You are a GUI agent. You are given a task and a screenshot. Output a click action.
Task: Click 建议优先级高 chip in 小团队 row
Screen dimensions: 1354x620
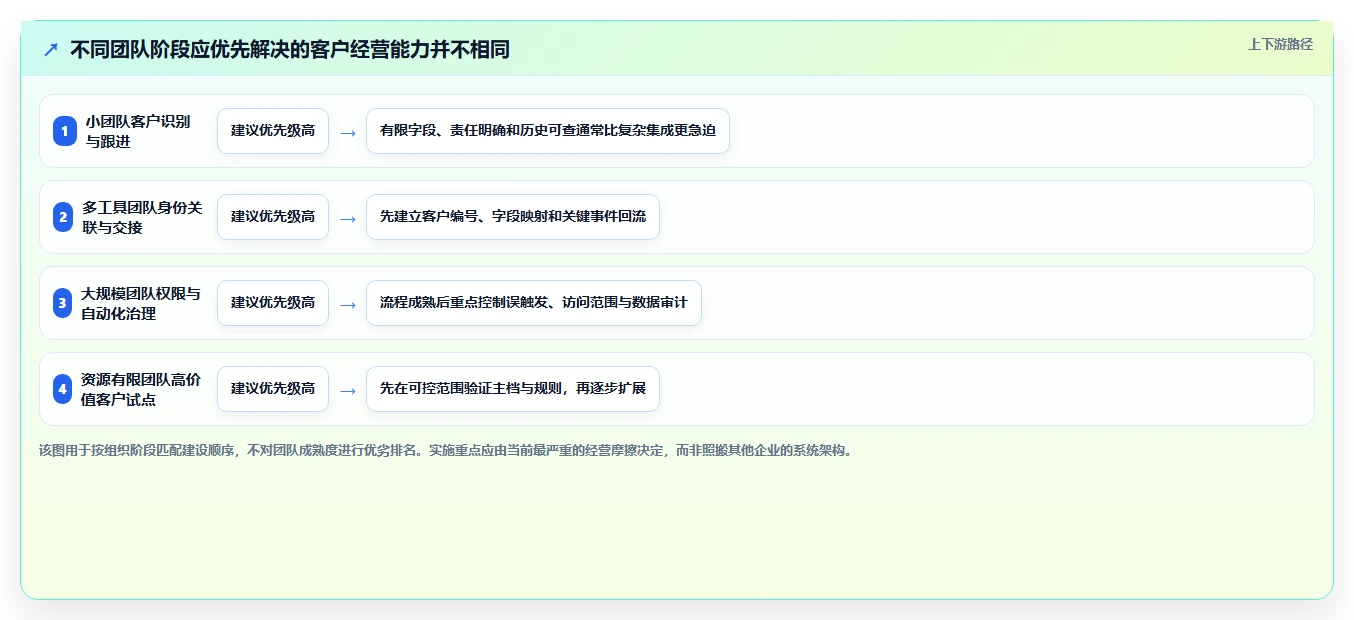coord(273,131)
